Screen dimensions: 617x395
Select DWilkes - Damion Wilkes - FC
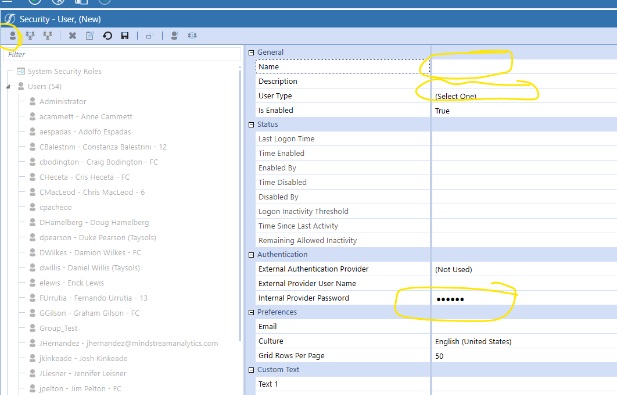coord(90,252)
